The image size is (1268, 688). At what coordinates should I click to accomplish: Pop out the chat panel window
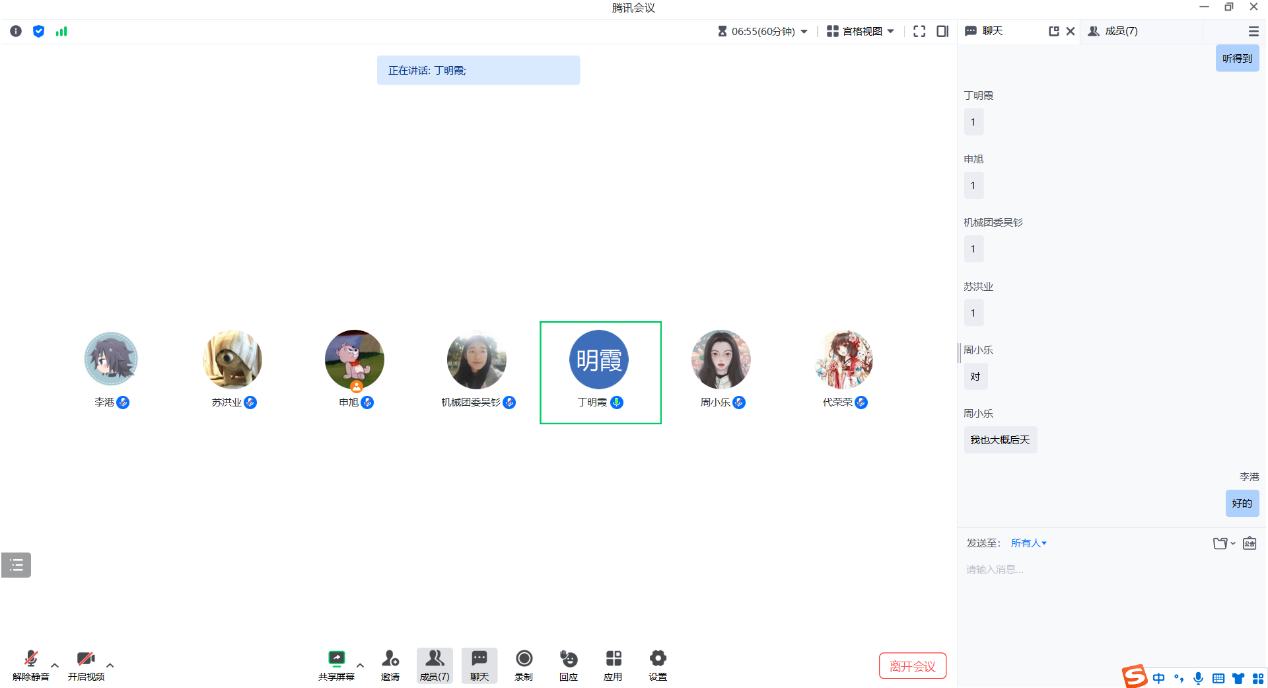tap(1053, 31)
